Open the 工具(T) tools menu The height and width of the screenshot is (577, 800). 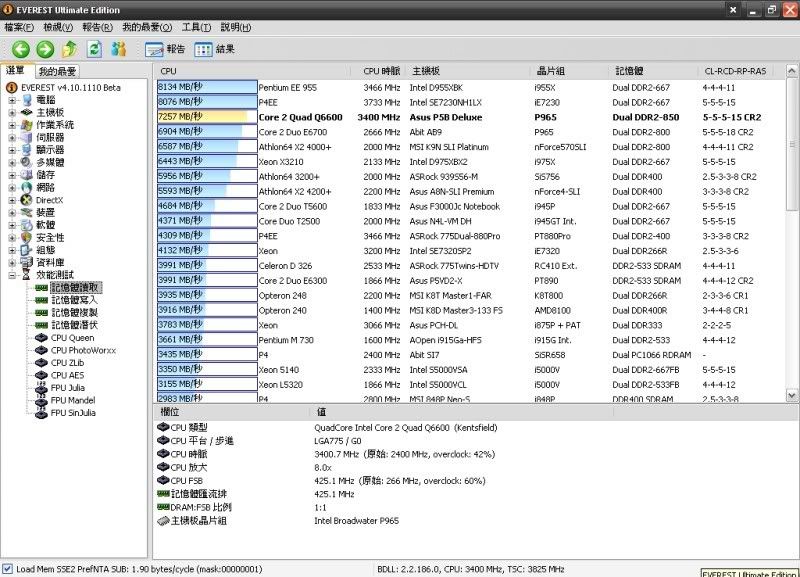(x=196, y=27)
